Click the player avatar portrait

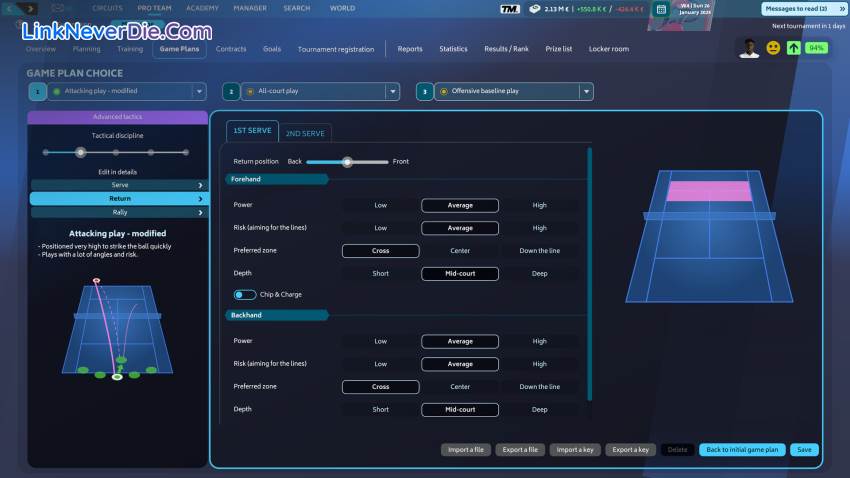click(x=749, y=48)
